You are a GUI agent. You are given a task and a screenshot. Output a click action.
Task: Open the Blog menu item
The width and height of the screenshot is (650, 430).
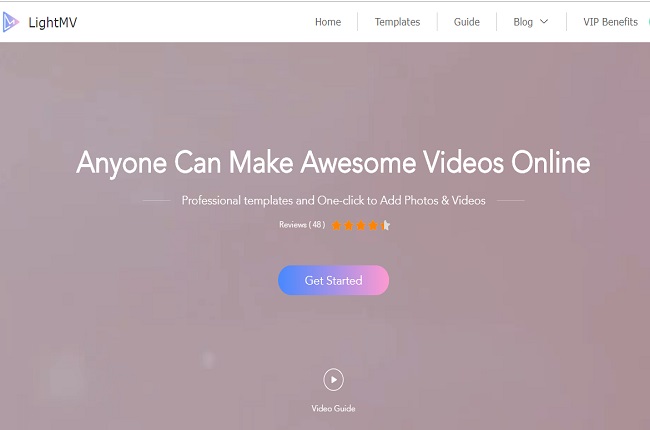[x=523, y=22]
